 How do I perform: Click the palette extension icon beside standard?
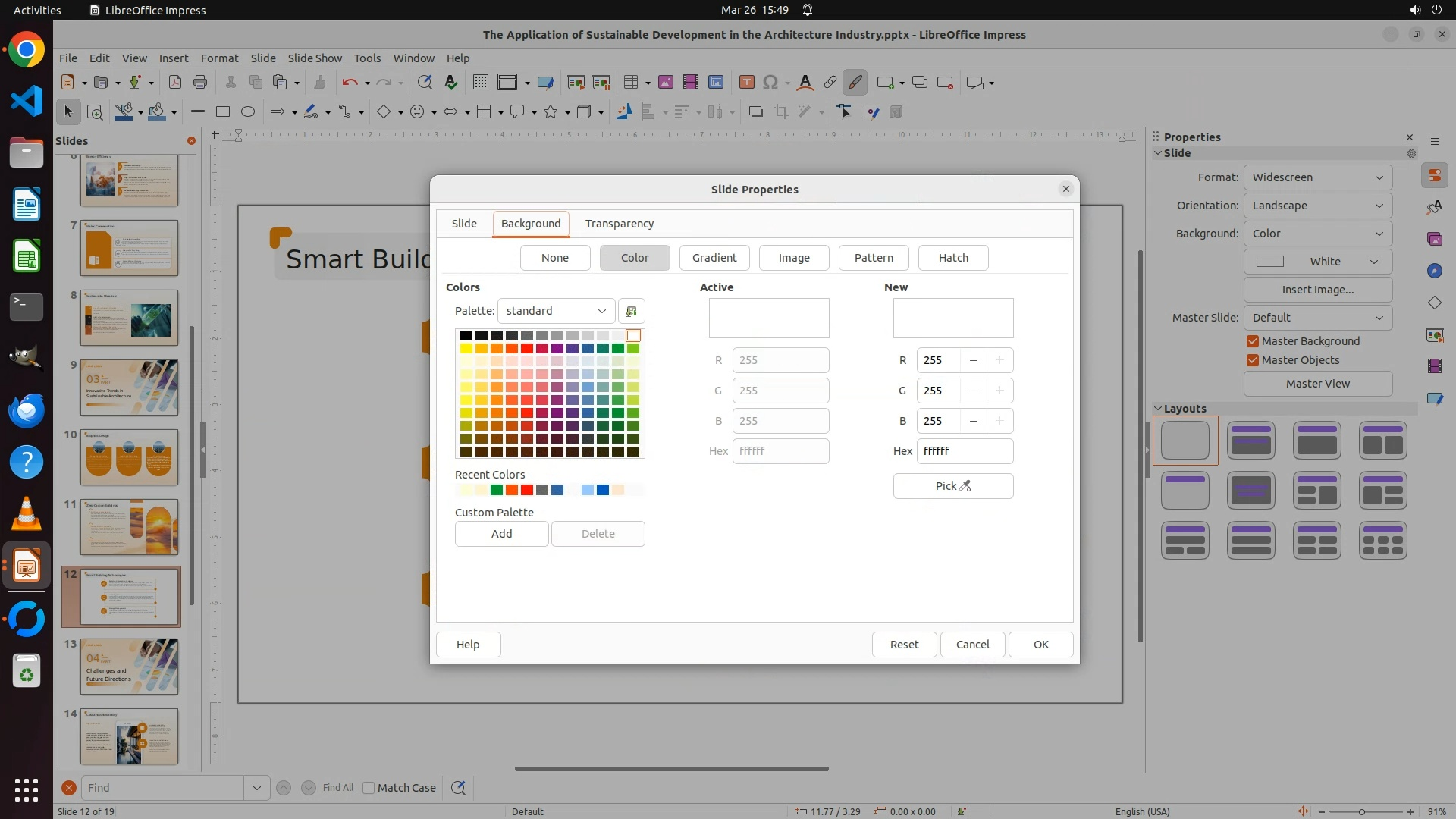pyautogui.click(x=631, y=311)
